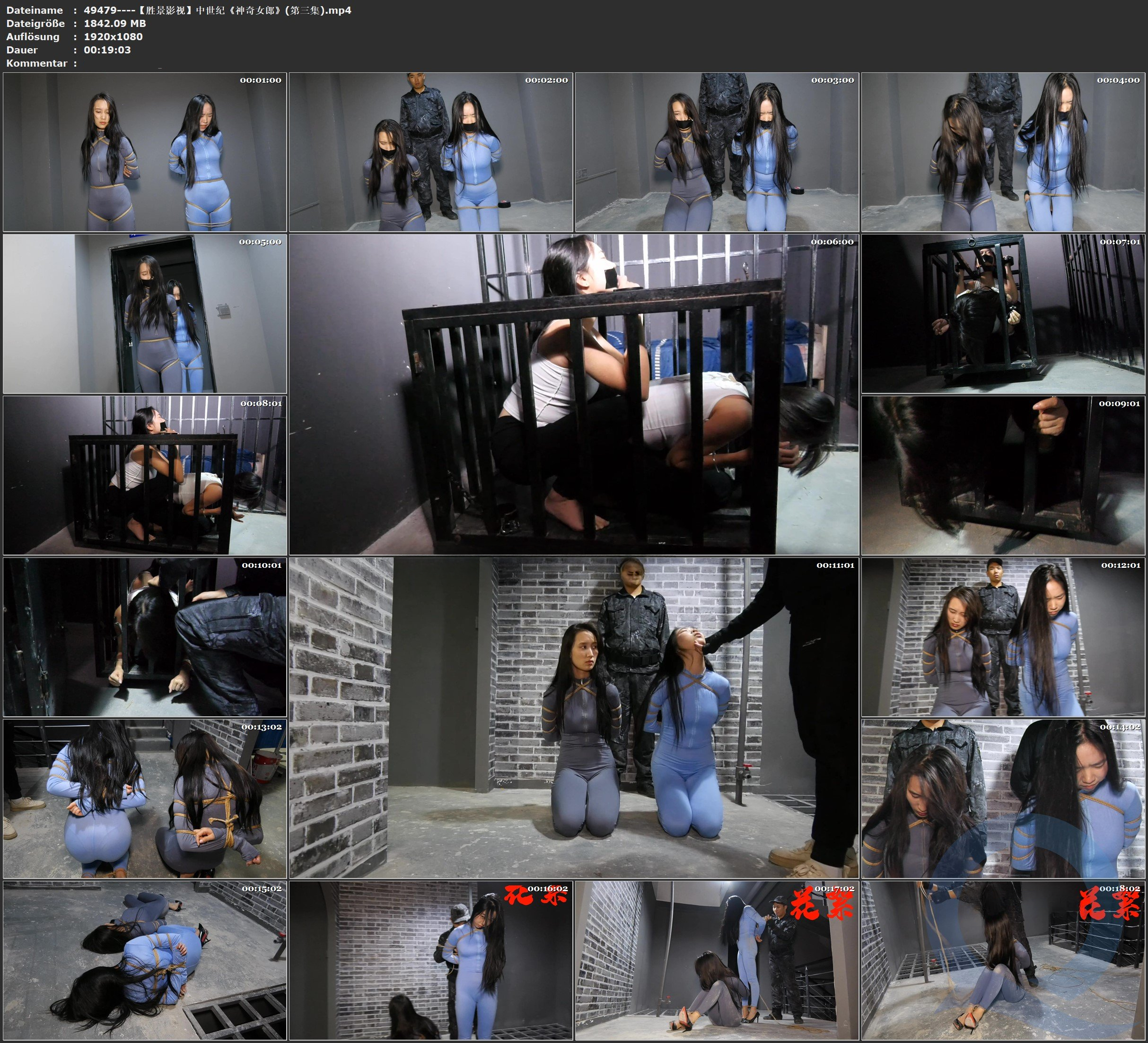1148x1043 pixels.
Task: Click the 00:09:01 preview frame
Action: [1003, 475]
